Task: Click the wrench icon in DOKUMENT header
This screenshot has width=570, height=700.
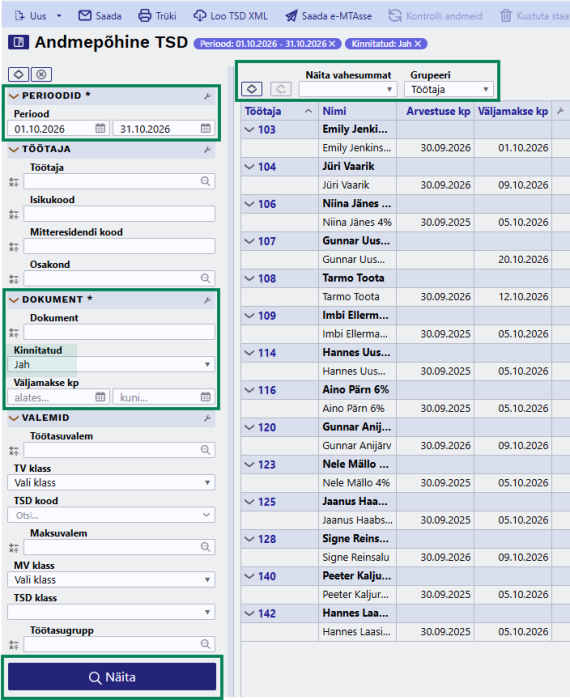Action: coord(207,300)
